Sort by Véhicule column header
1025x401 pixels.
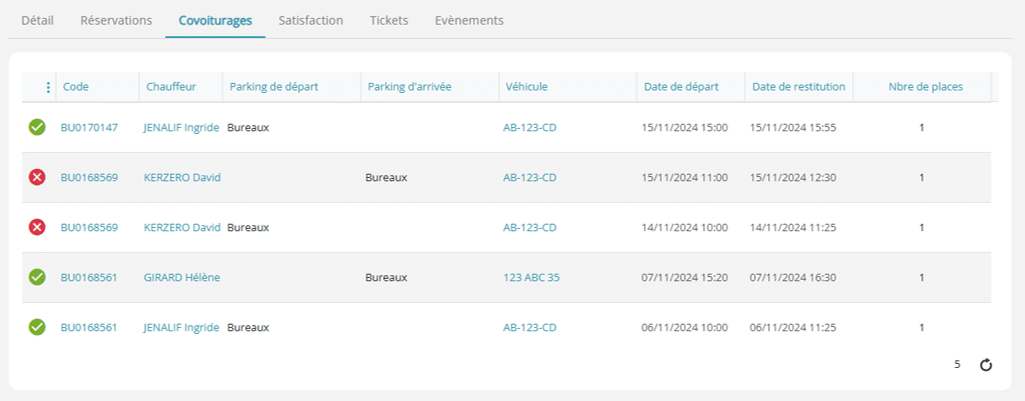click(527, 87)
